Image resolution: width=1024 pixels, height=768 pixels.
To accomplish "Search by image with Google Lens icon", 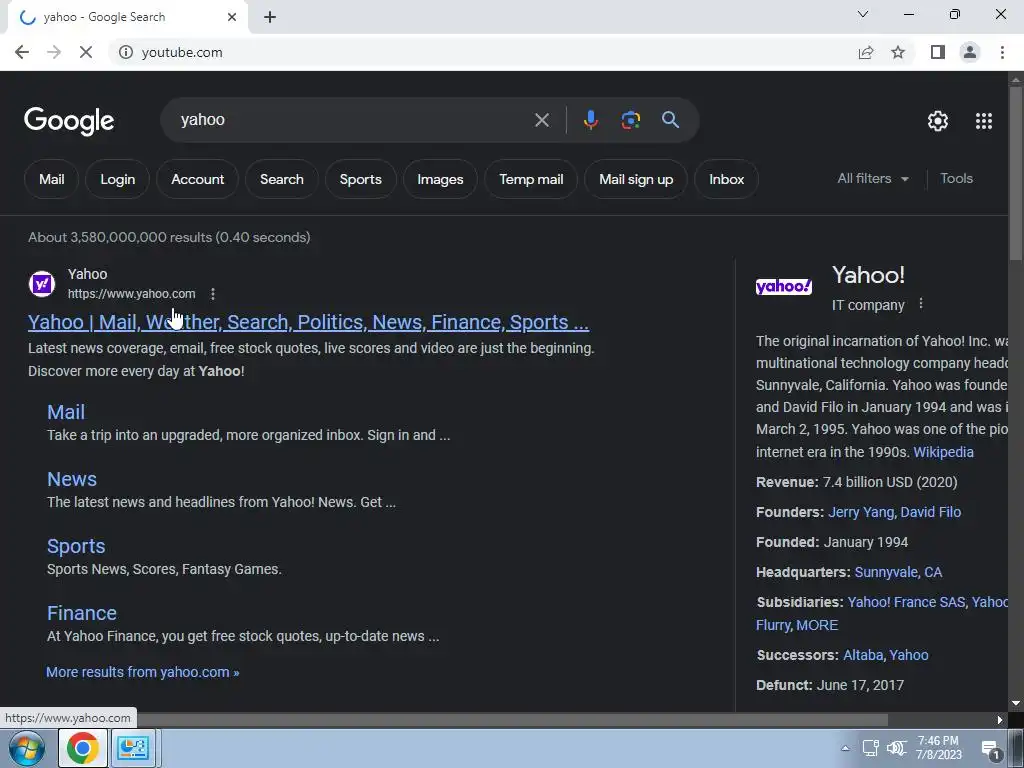I will pyautogui.click(x=630, y=120).
